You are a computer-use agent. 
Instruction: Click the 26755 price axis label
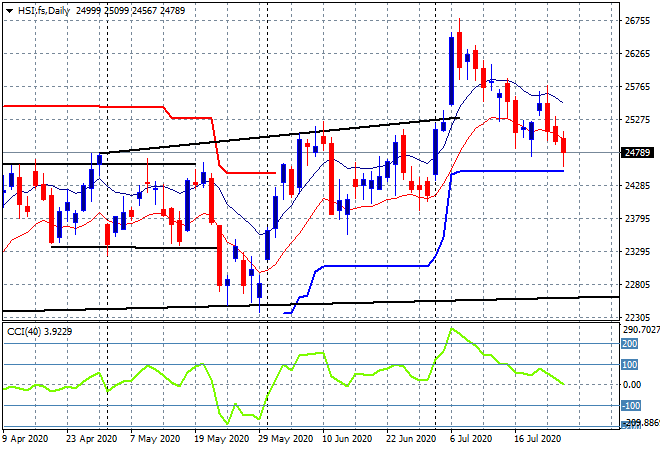pos(637,21)
